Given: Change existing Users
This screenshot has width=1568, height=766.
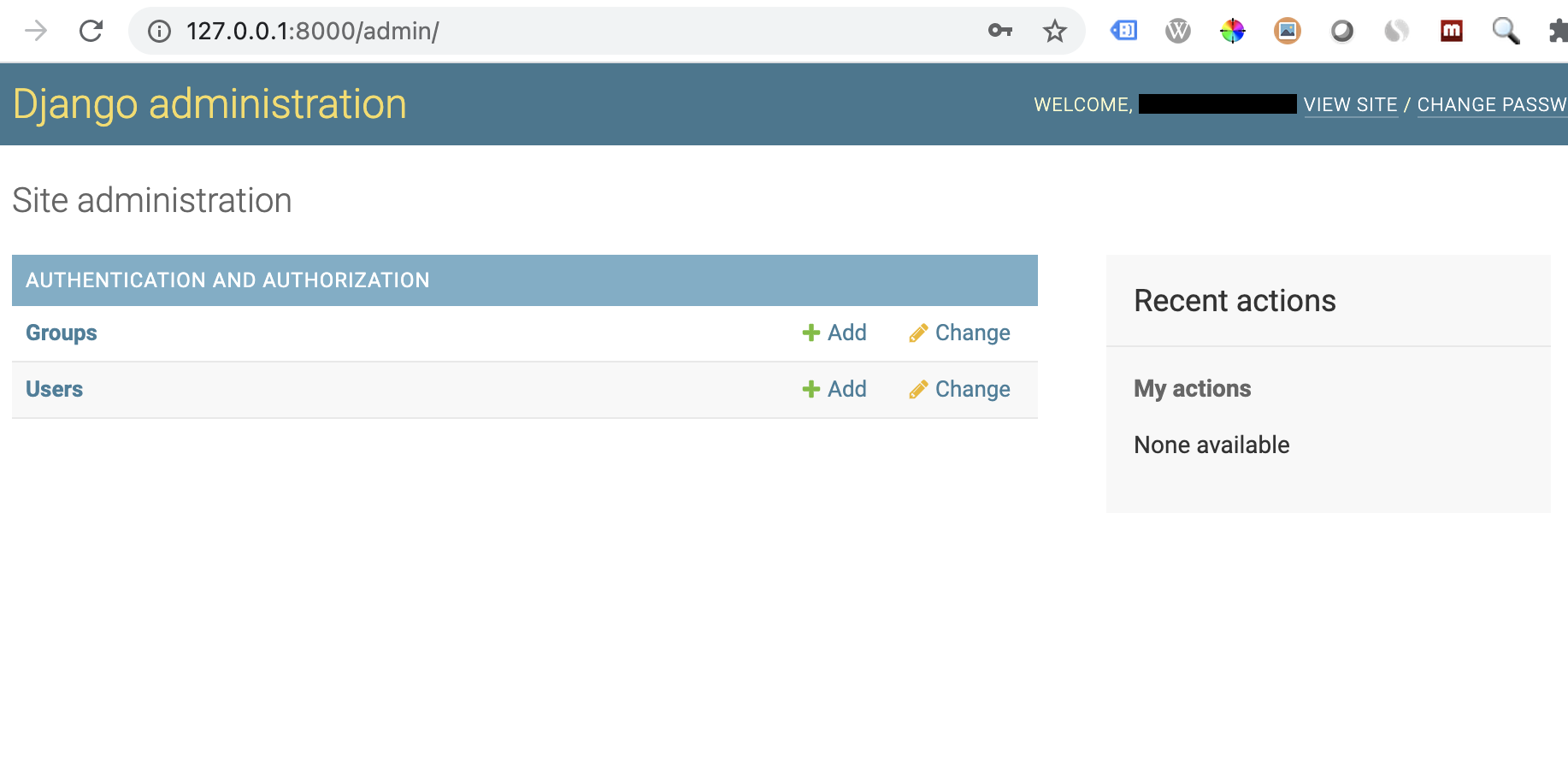Looking at the screenshot, I should coord(959,389).
